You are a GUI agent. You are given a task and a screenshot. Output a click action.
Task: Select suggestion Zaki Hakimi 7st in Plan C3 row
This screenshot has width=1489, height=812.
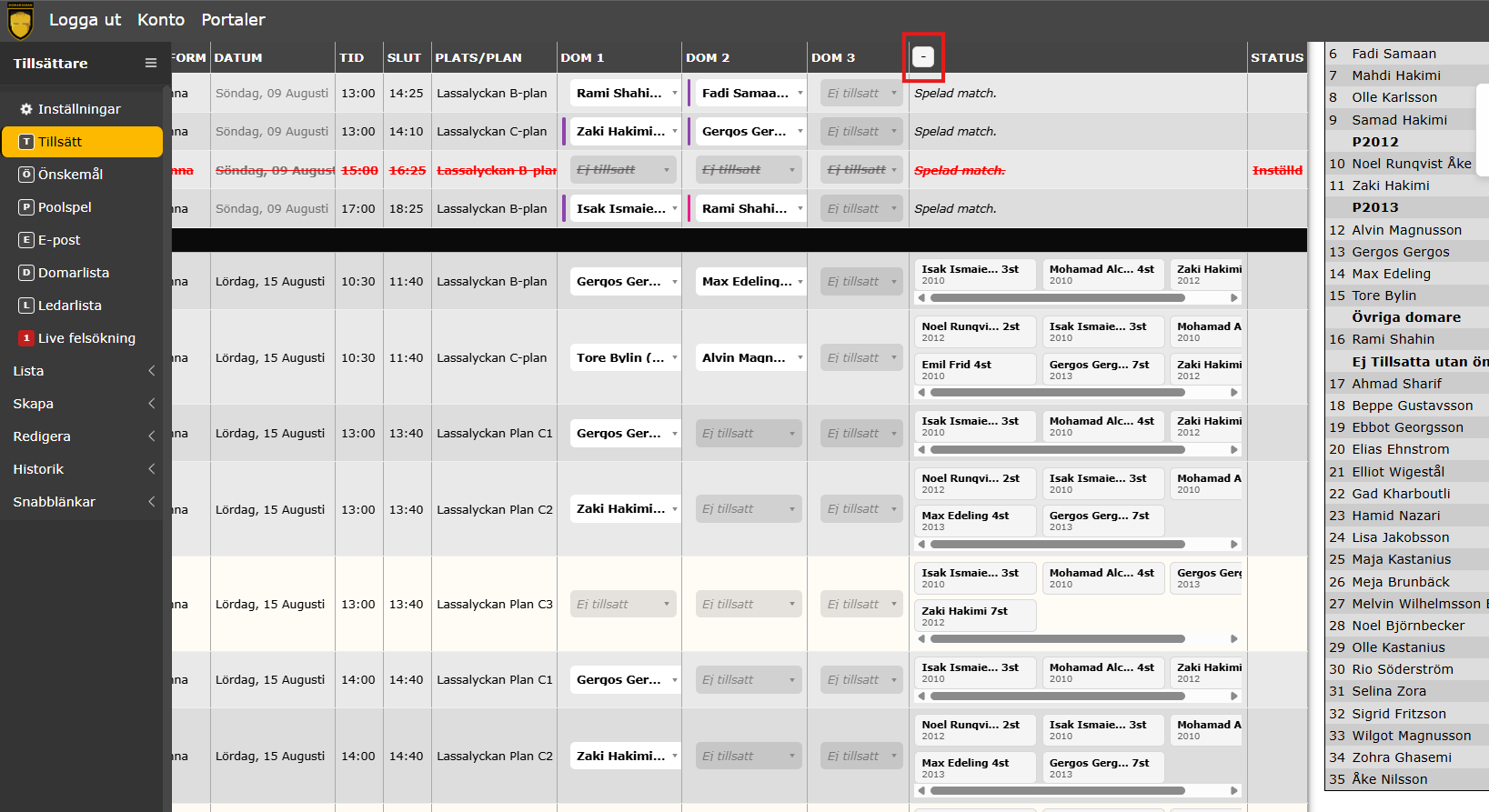975,616
